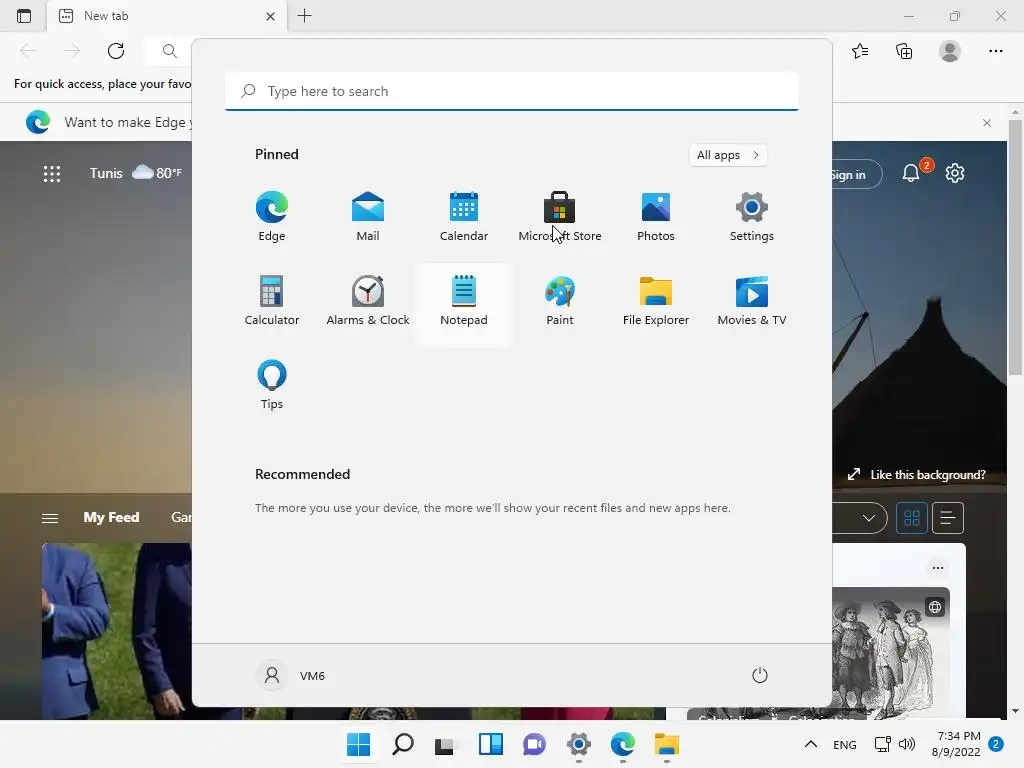
Task: Open Tunis weather 80°F widget
Action: [x=136, y=173]
